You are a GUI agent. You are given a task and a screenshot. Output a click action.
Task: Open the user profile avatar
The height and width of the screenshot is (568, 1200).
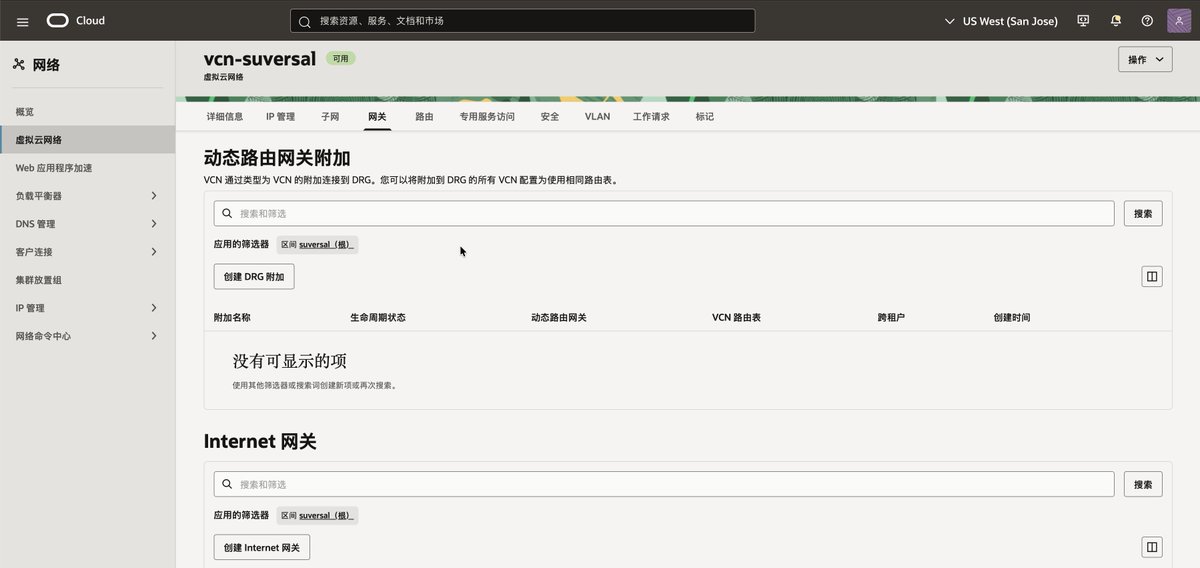[1179, 21]
